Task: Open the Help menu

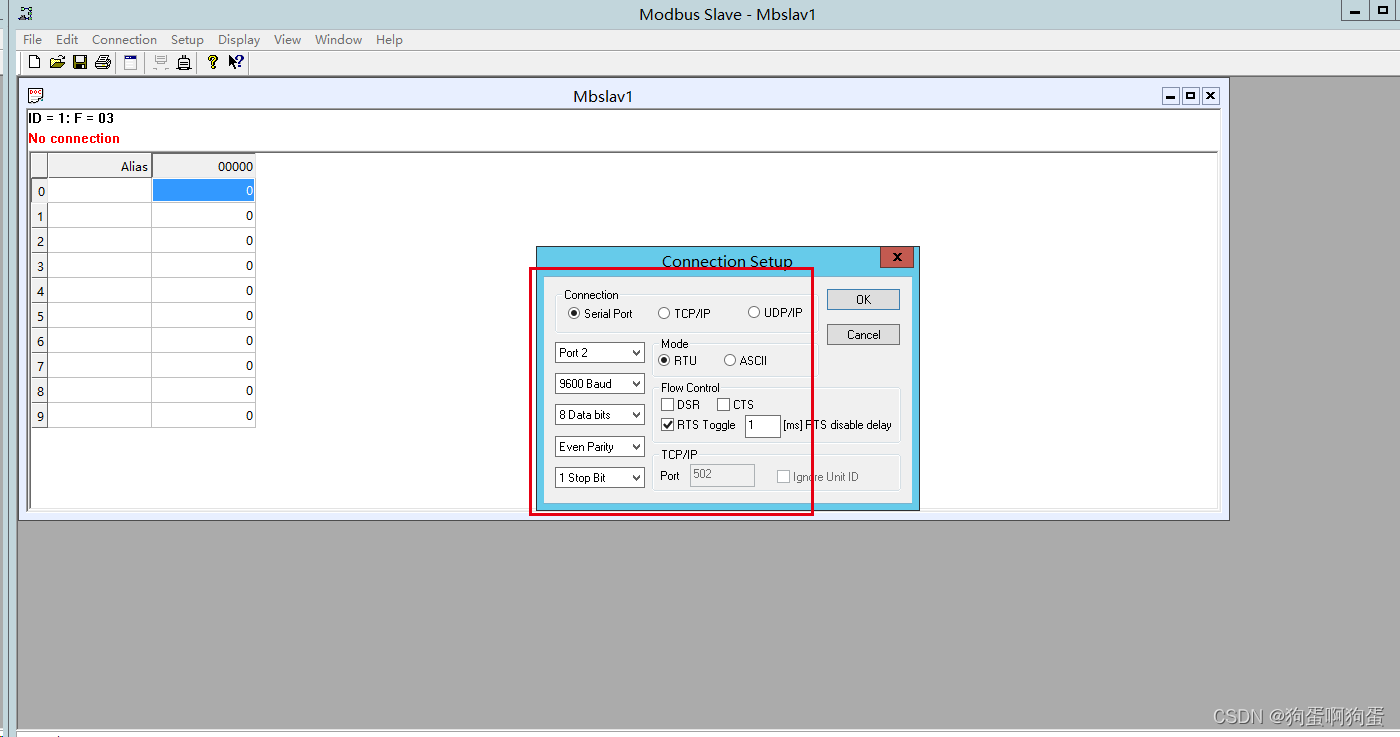Action: (x=389, y=40)
